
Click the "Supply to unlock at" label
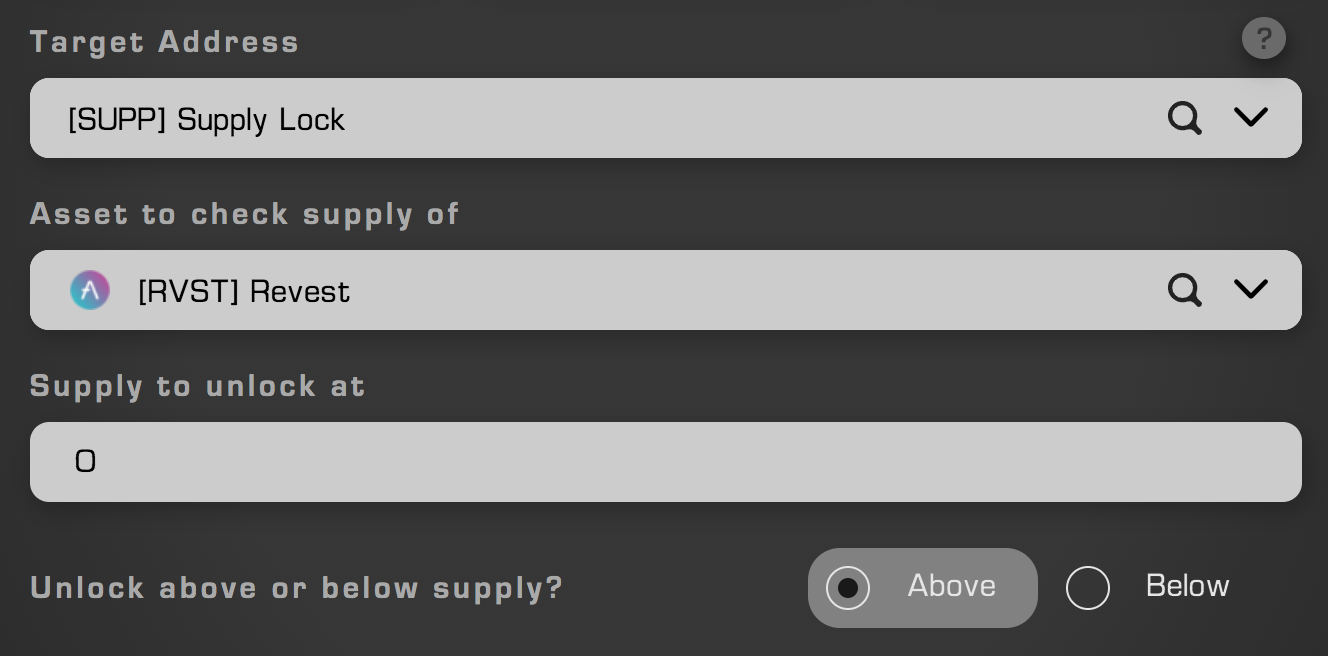point(198,386)
